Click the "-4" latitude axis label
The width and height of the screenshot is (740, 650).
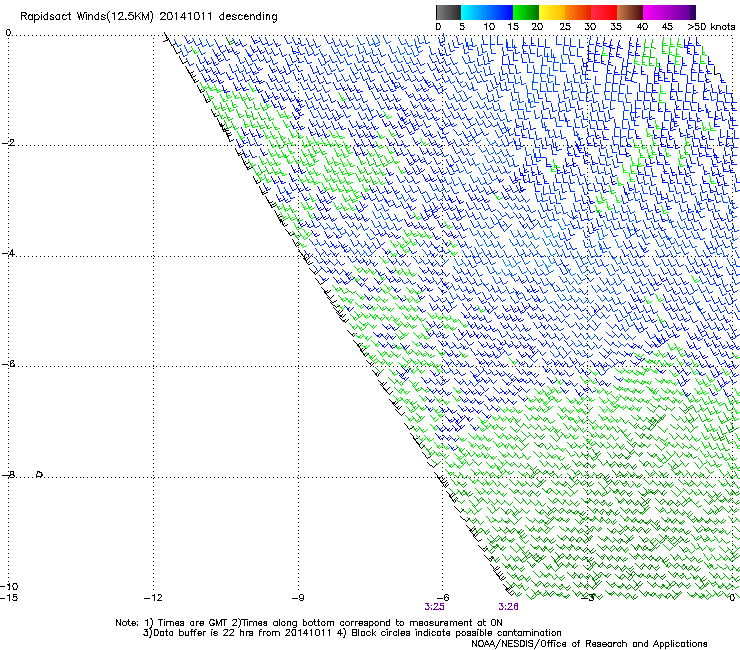tap(8, 253)
